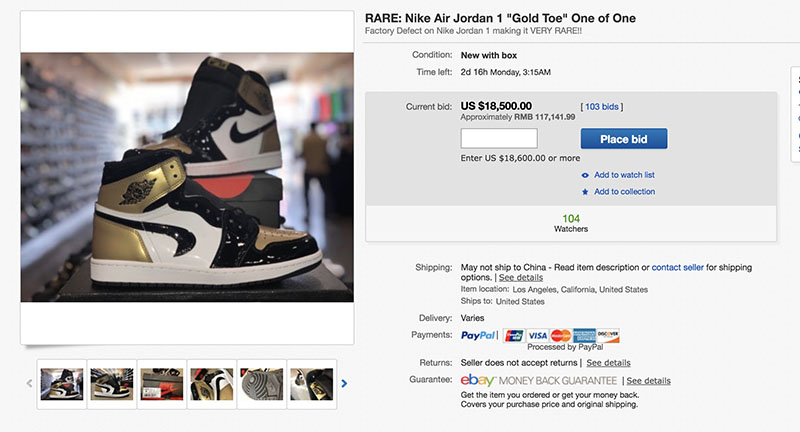Select the first shoe thumbnail
Screen dimensions: 800x432
pos(62,384)
